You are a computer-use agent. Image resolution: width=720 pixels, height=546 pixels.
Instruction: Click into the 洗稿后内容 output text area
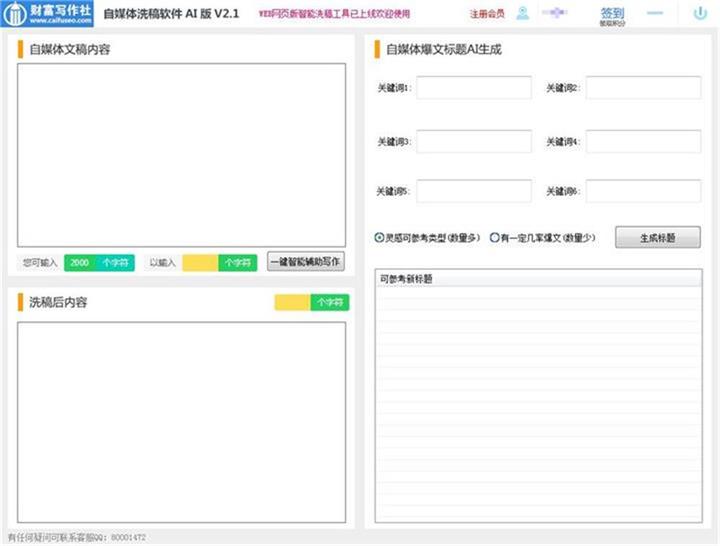point(181,422)
